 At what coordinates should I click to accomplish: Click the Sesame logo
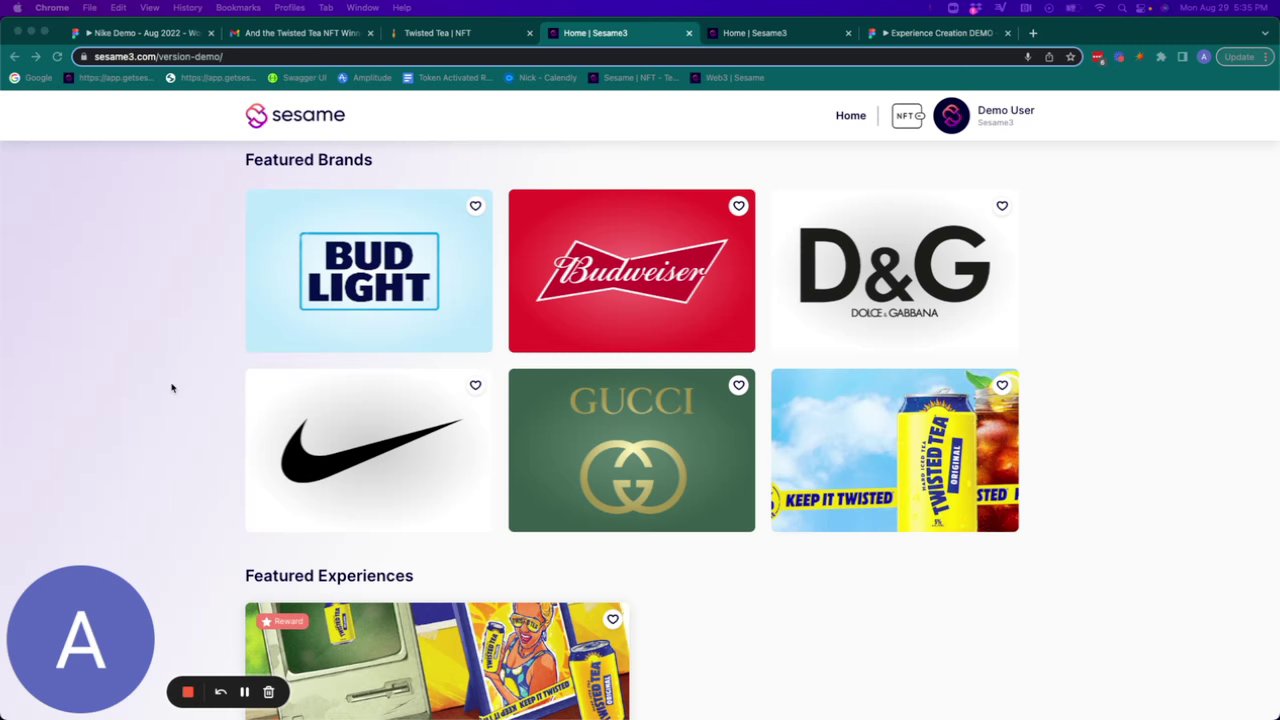point(295,115)
